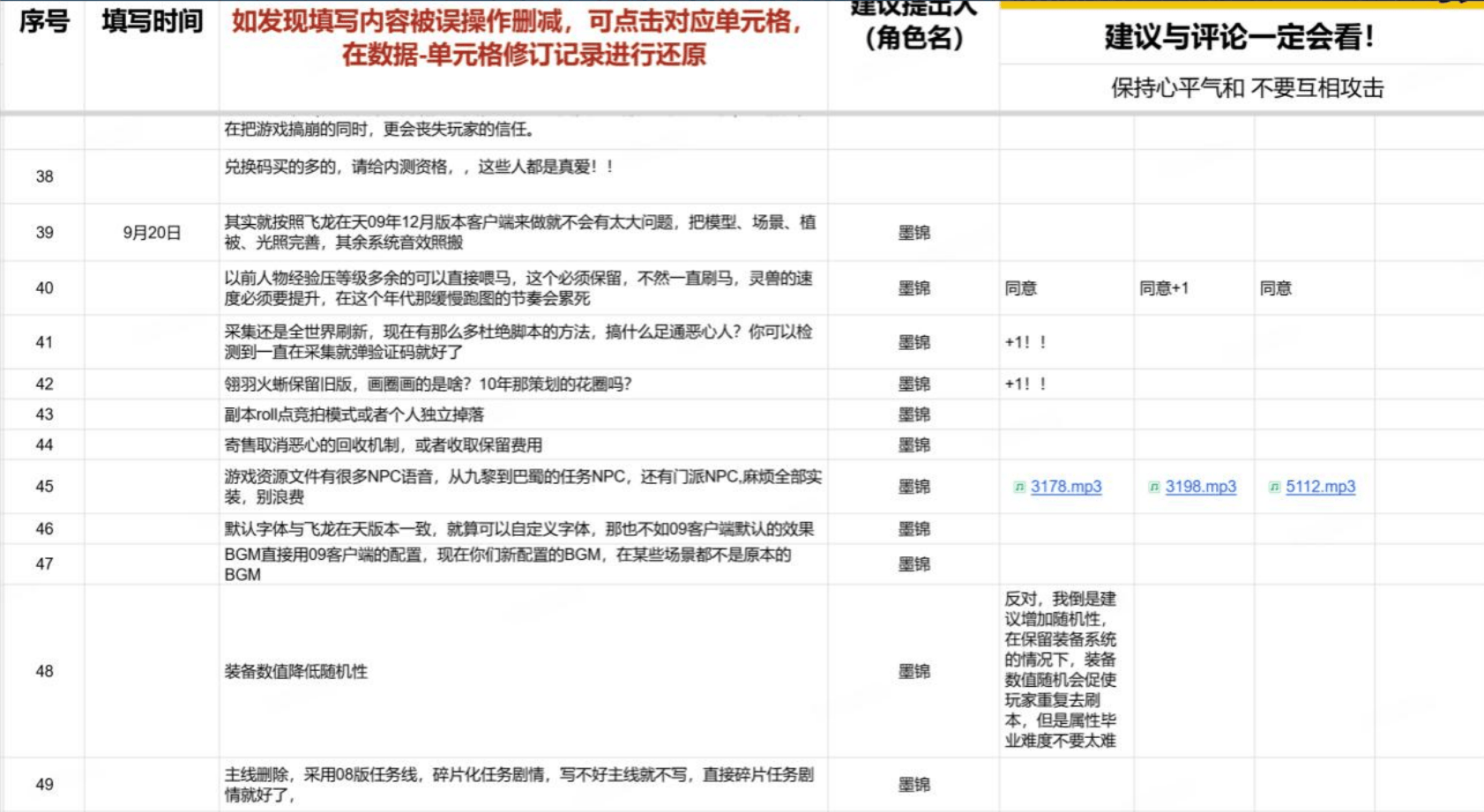Select row number 40 cell
Screen dimensions: 1484x812
coord(44,288)
